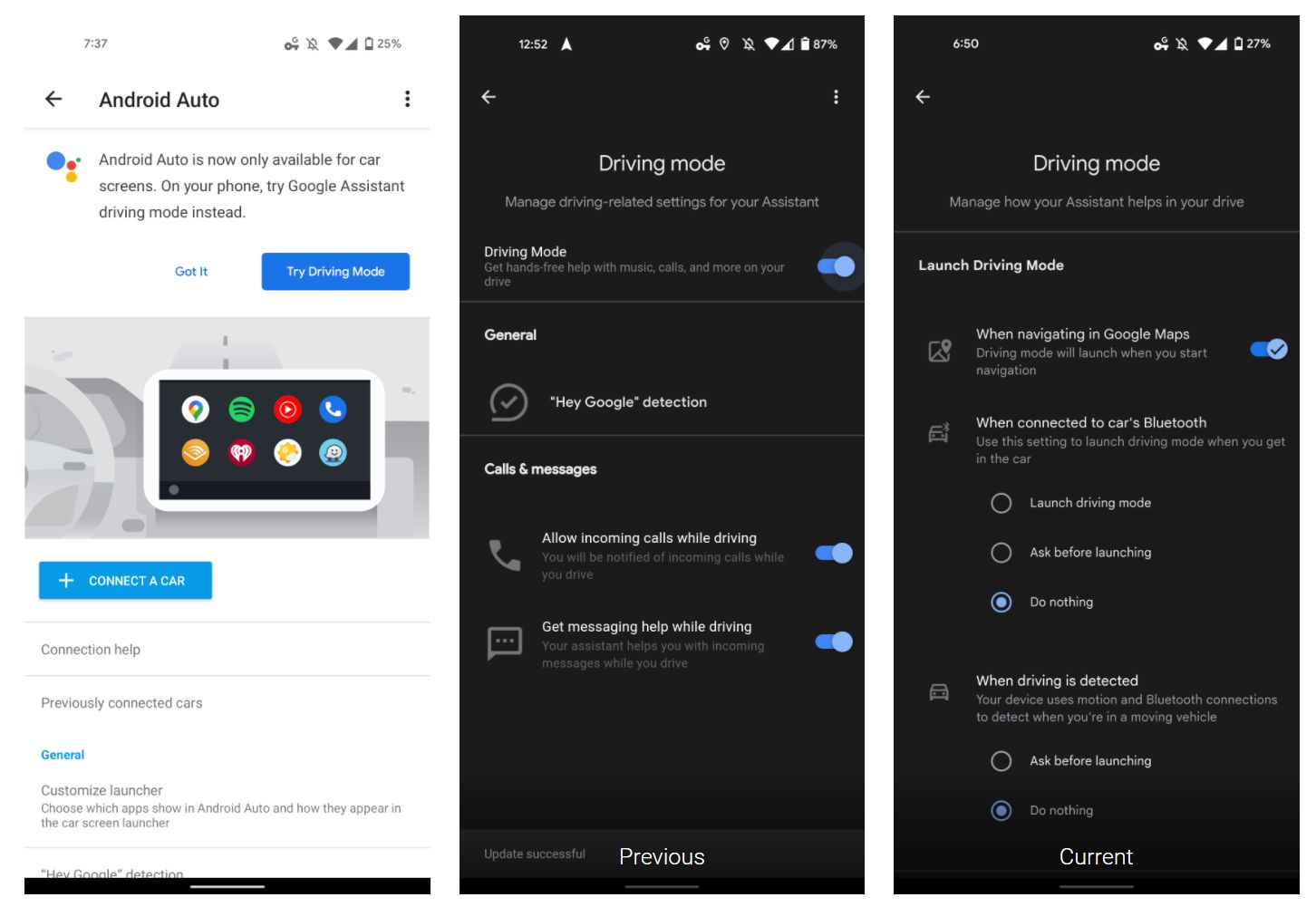Image resolution: width=1316 pixels, height=907 pixels.
Task: Tap the Spotify icon on the car screen
Action: 242,410
